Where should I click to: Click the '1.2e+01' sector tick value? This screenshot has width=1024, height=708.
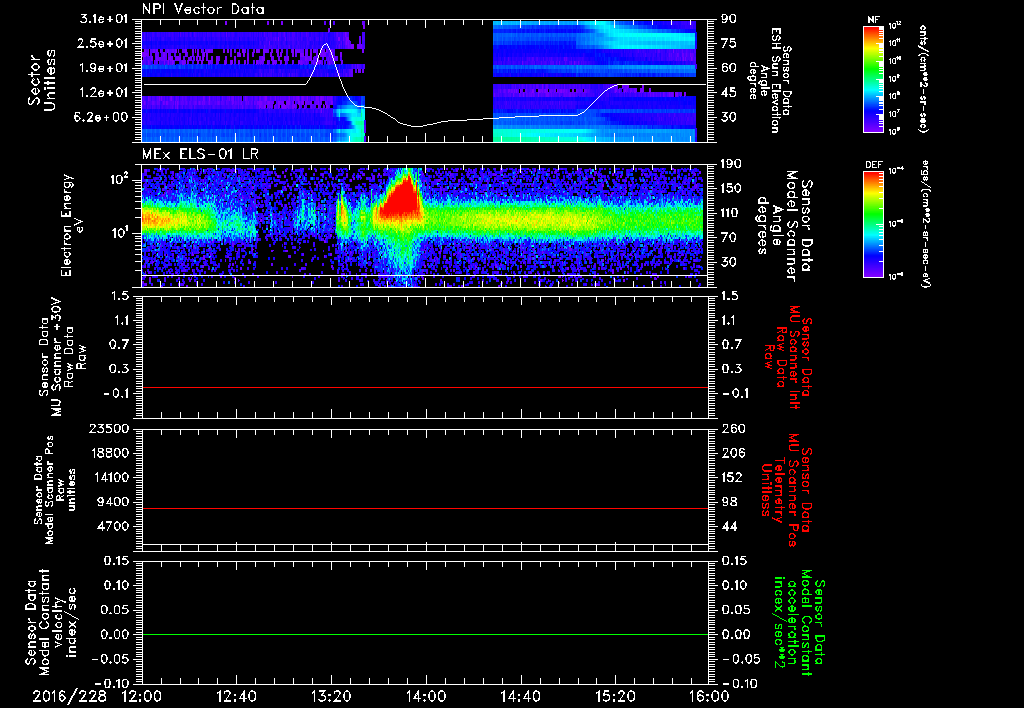104,92
